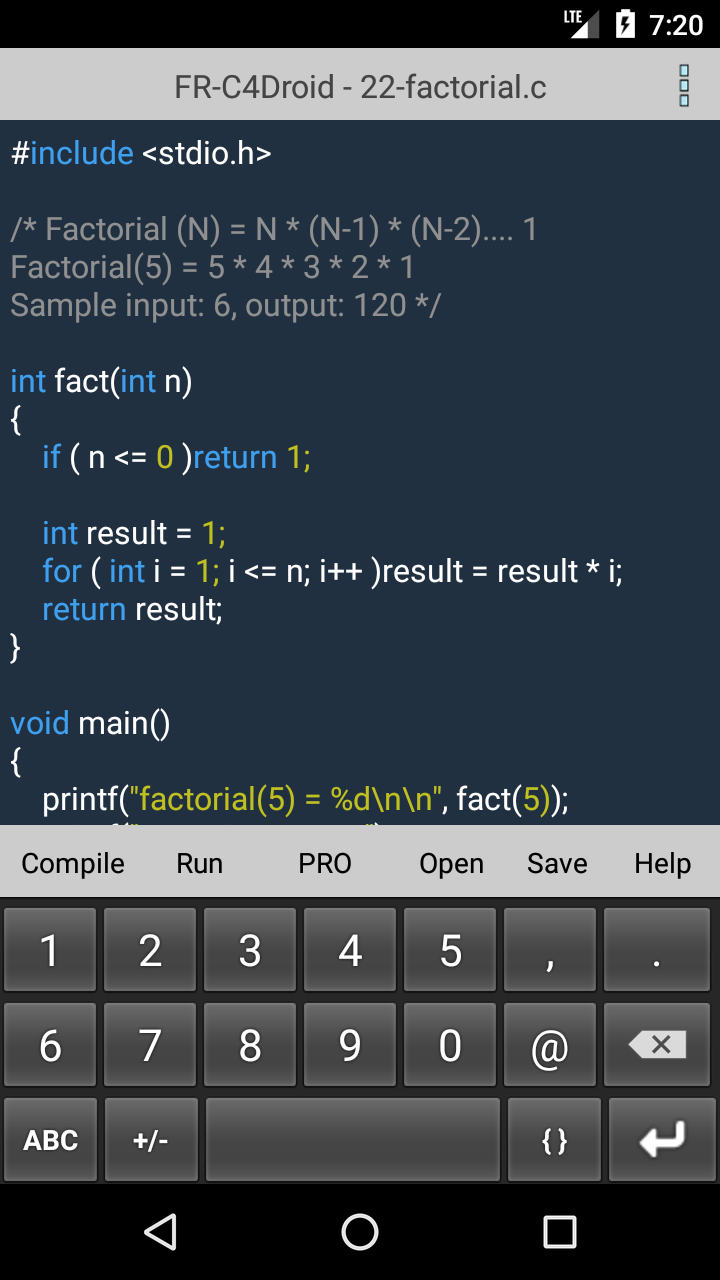Toggle the +/- symbols keyboard
Image resolution: width=720 pixels, height=1280 pixels.
(x=151, y=1140)
